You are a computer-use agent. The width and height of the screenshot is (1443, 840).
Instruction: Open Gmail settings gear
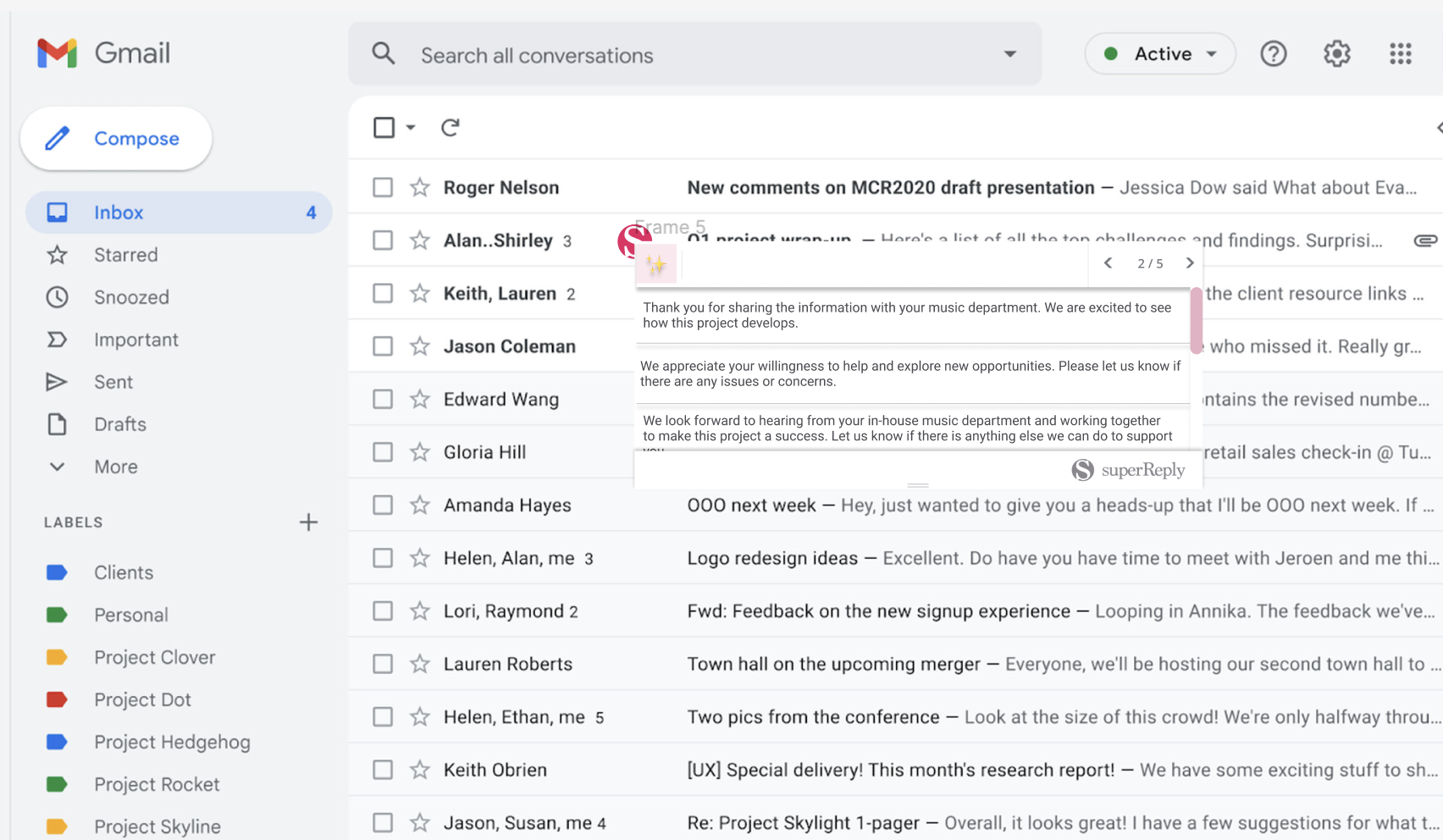tap(1336, 54)
